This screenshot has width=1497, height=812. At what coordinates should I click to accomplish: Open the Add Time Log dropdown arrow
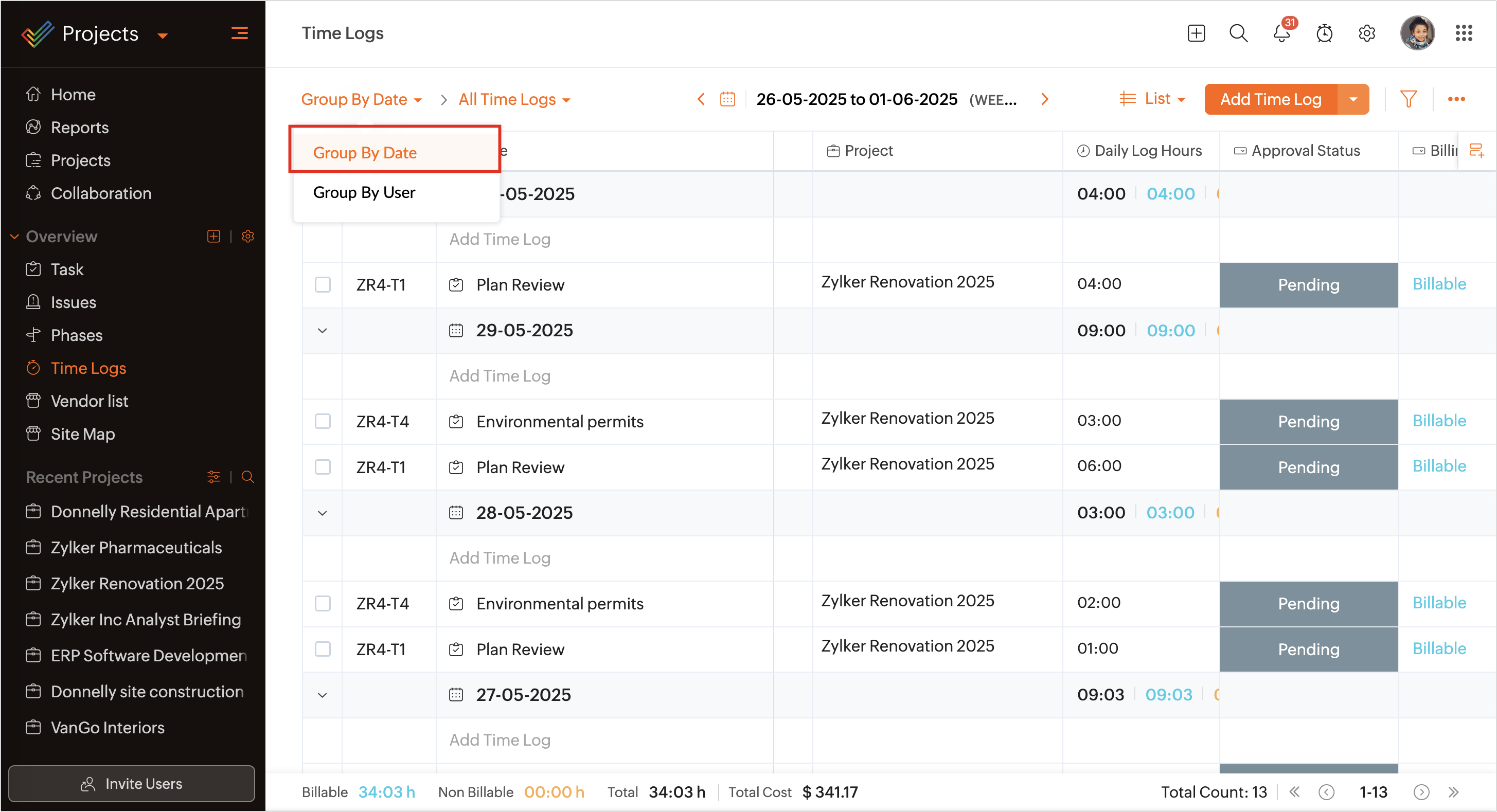click(1353, 99)
